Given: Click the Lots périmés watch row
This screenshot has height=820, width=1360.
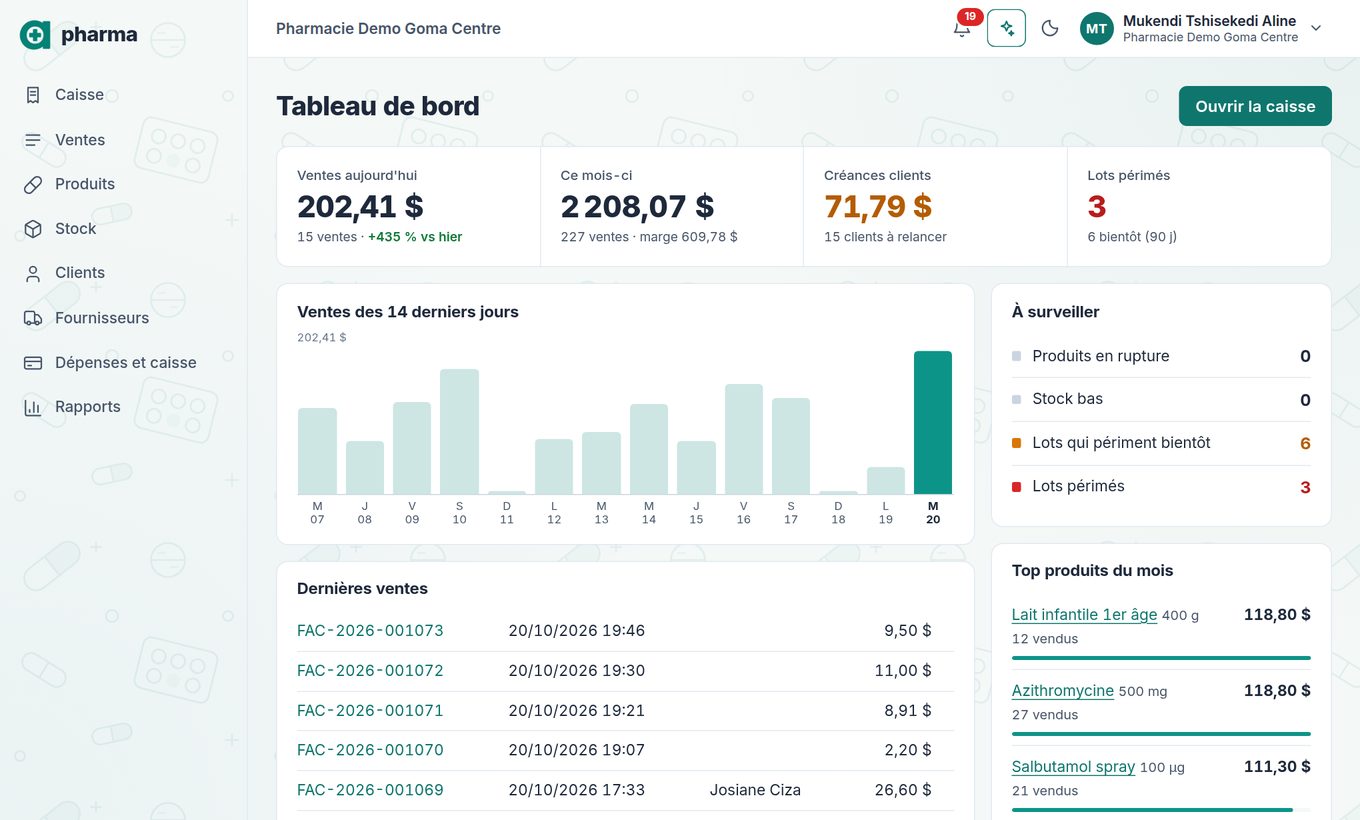Looking at the screenshot, I should 1161,487.
